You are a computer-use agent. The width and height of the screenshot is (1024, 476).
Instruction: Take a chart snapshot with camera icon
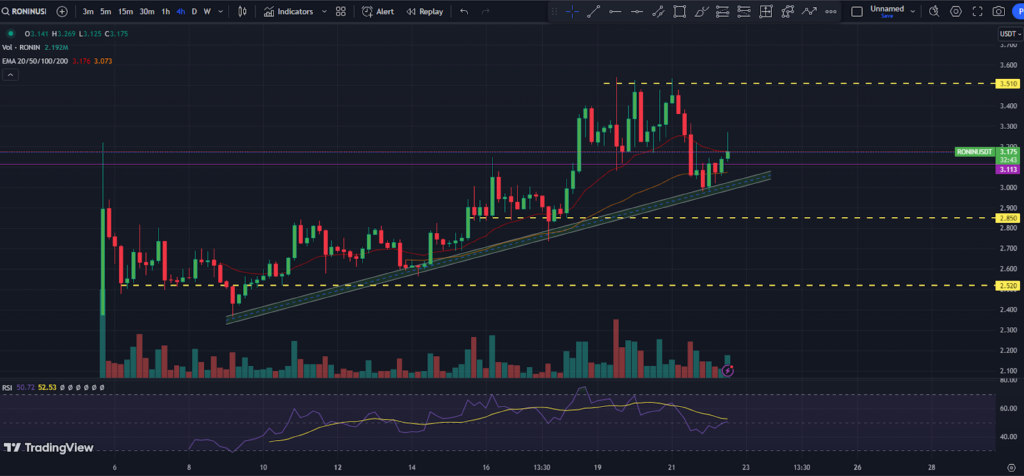point(999,11)
